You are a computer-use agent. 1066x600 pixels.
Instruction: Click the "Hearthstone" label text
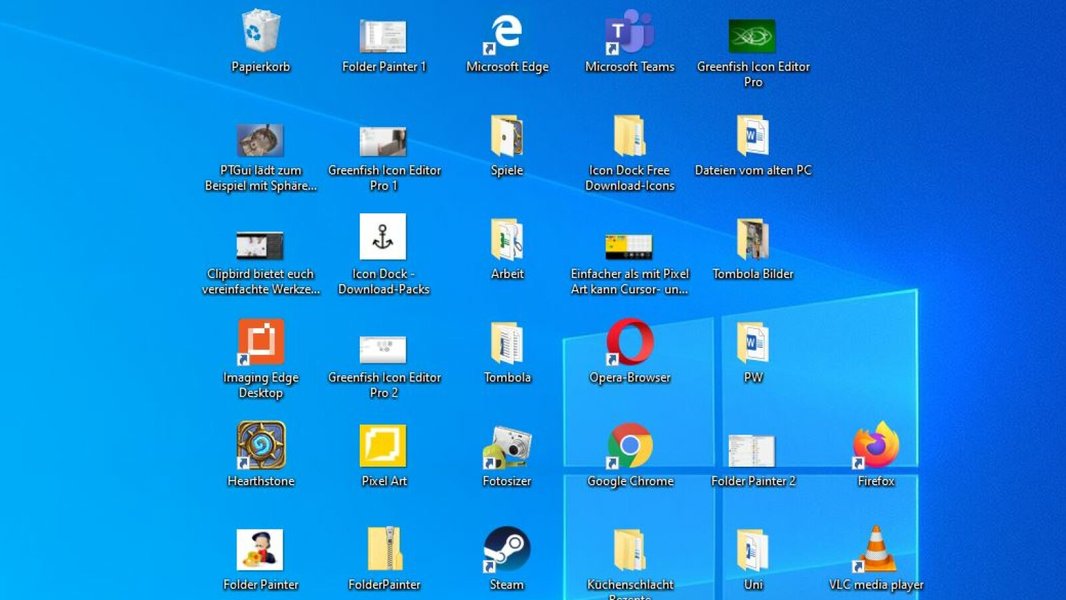(261, 481)
